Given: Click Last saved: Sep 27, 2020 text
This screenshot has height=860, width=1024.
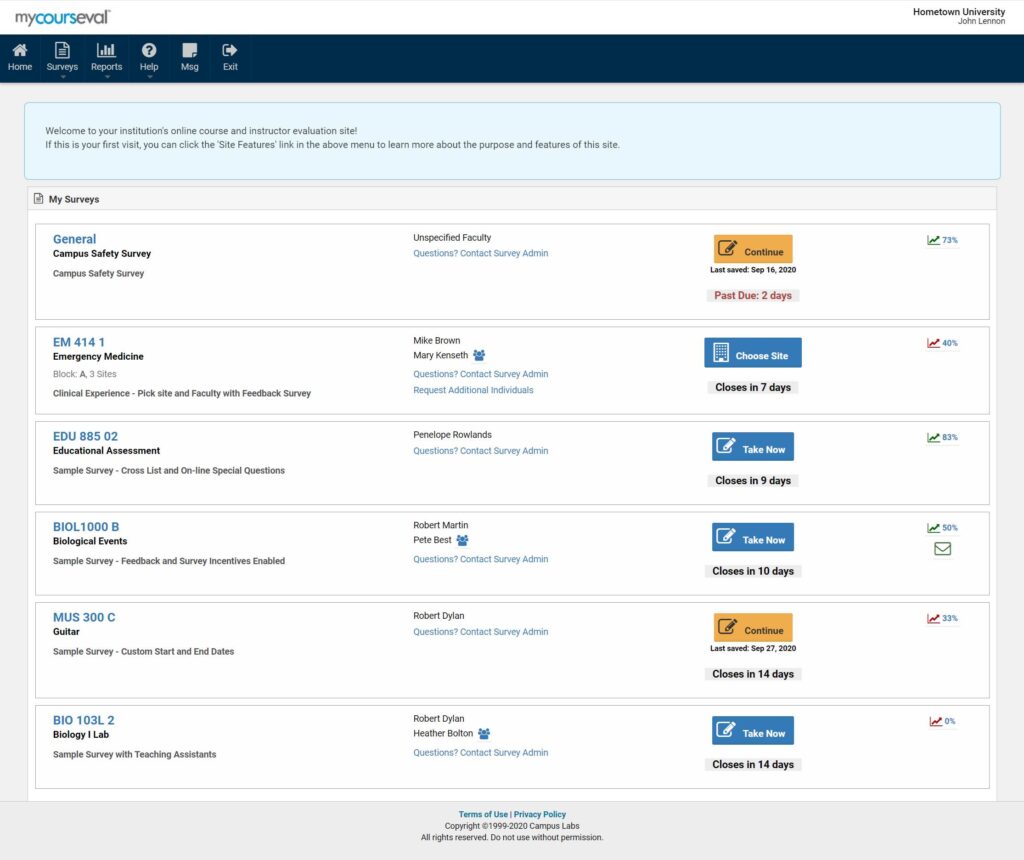Looking at the screenshot, I should click(753, 648).
